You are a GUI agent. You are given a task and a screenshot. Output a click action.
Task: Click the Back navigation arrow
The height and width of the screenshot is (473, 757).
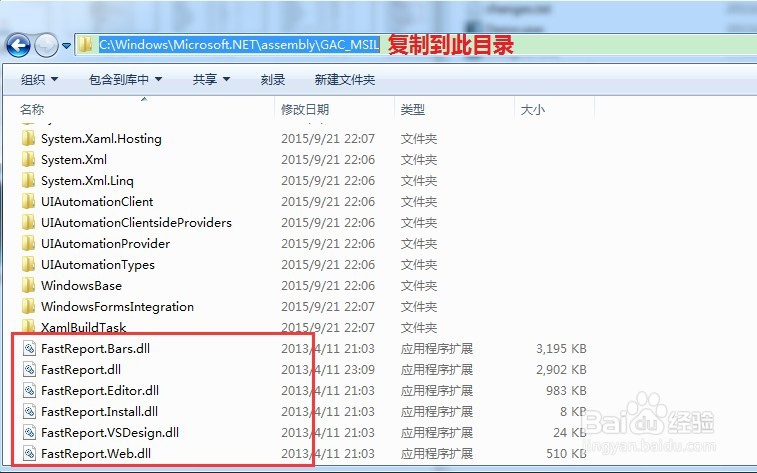point(18,46)
